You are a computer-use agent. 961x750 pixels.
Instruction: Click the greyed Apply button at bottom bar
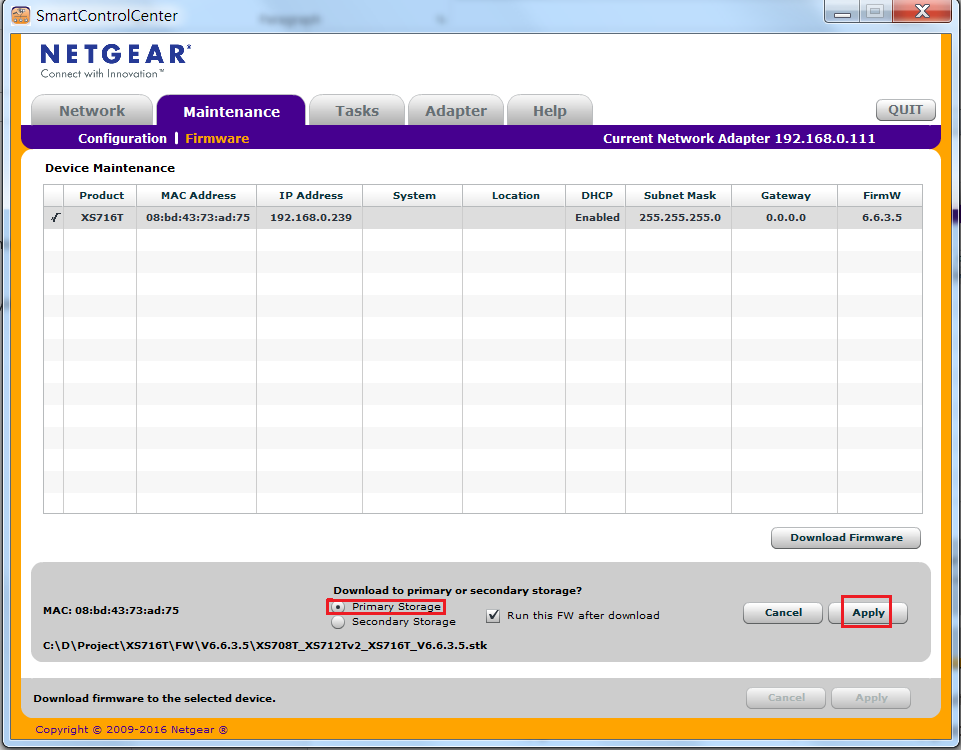coord(871,698)
